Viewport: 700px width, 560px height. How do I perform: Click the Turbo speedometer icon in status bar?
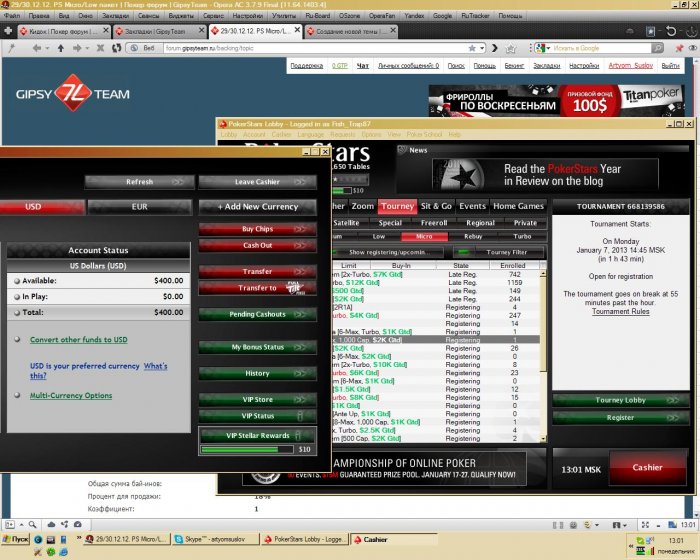[78, 525]
